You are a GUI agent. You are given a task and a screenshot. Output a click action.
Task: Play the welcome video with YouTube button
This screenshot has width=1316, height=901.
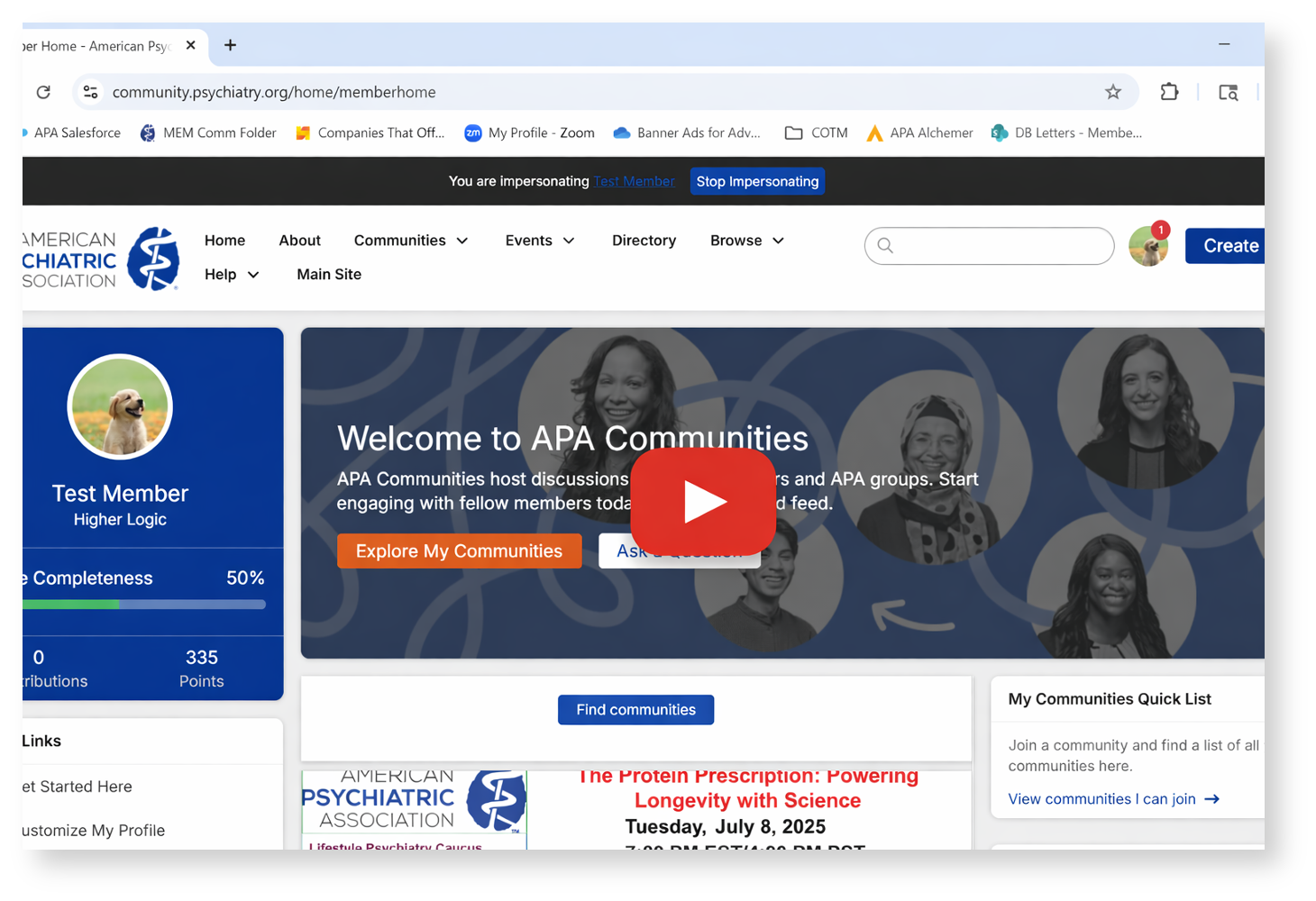703,501
